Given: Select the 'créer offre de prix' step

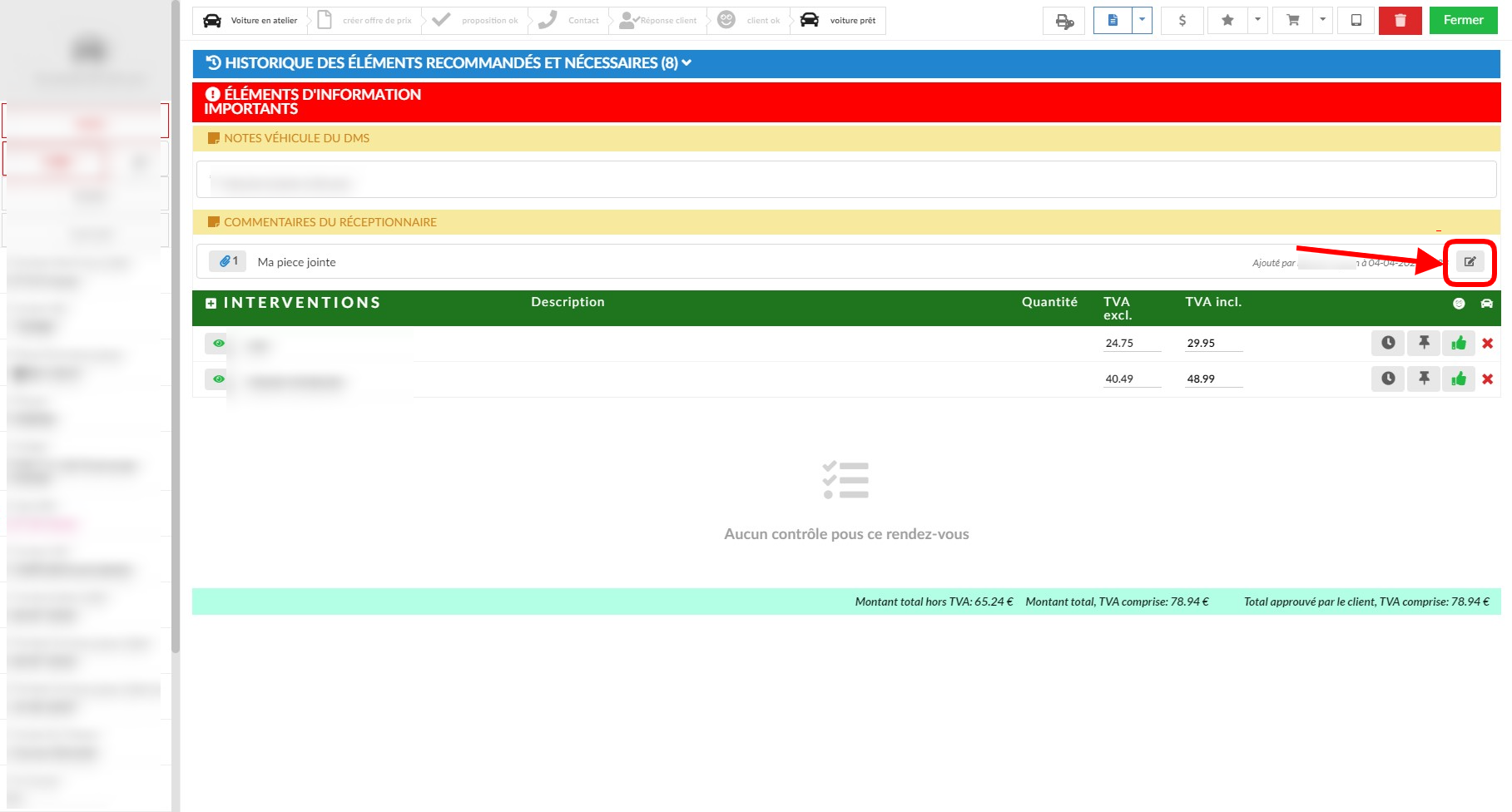Looking at the screenshot, I should tap(366, 21).
